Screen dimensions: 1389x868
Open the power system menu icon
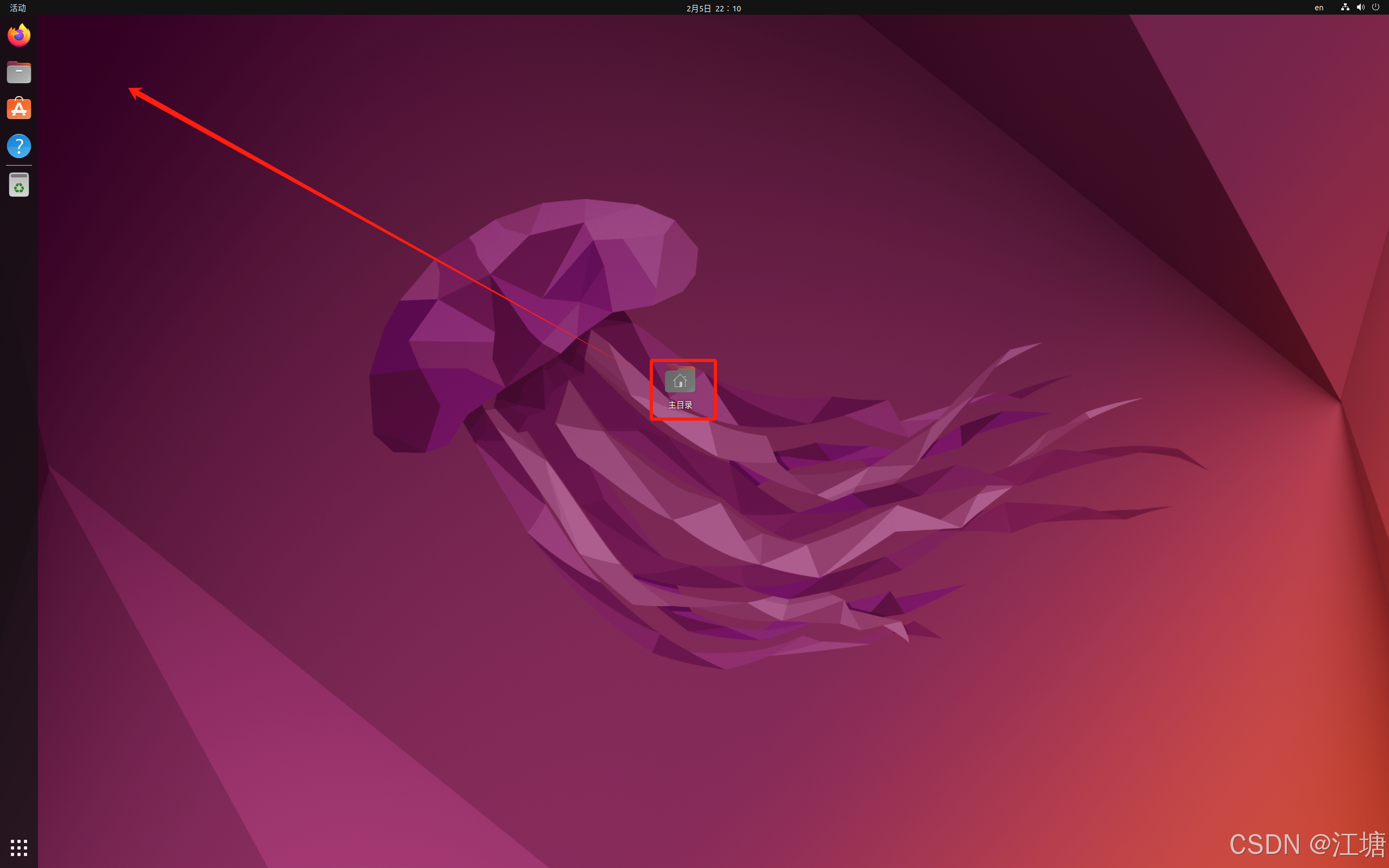(1376, 8)
